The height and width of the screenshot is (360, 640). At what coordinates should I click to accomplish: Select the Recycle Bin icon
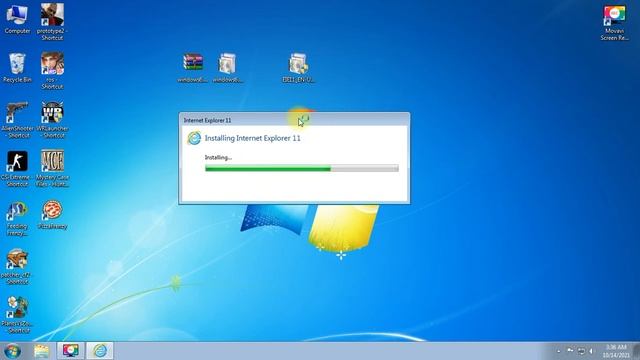pos(17,68)
